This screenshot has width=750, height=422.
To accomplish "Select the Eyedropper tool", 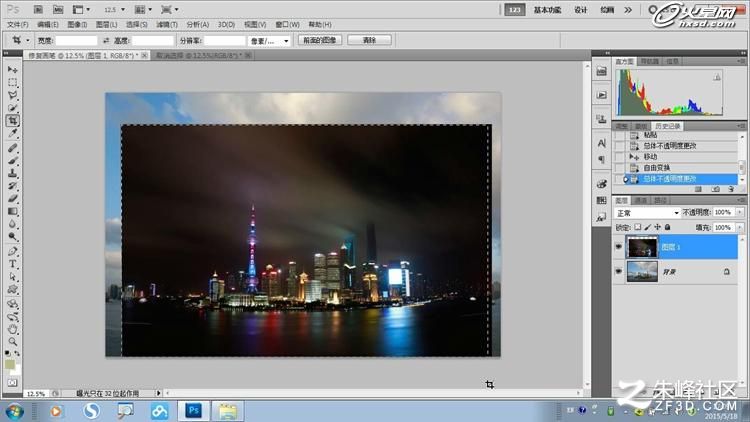I will [12, 133].
